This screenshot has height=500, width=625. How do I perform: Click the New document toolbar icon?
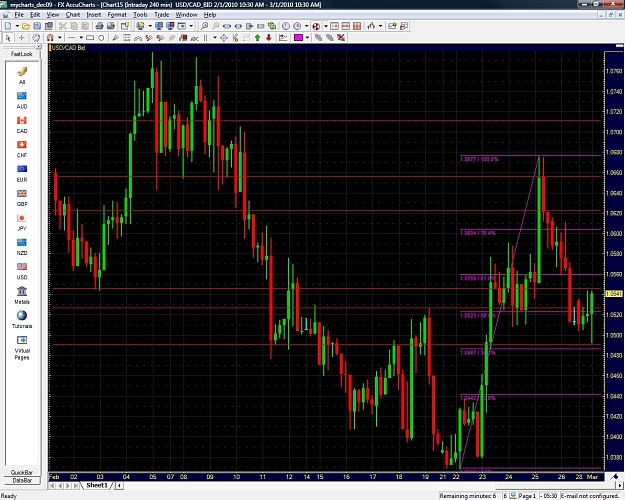[8, 26]
